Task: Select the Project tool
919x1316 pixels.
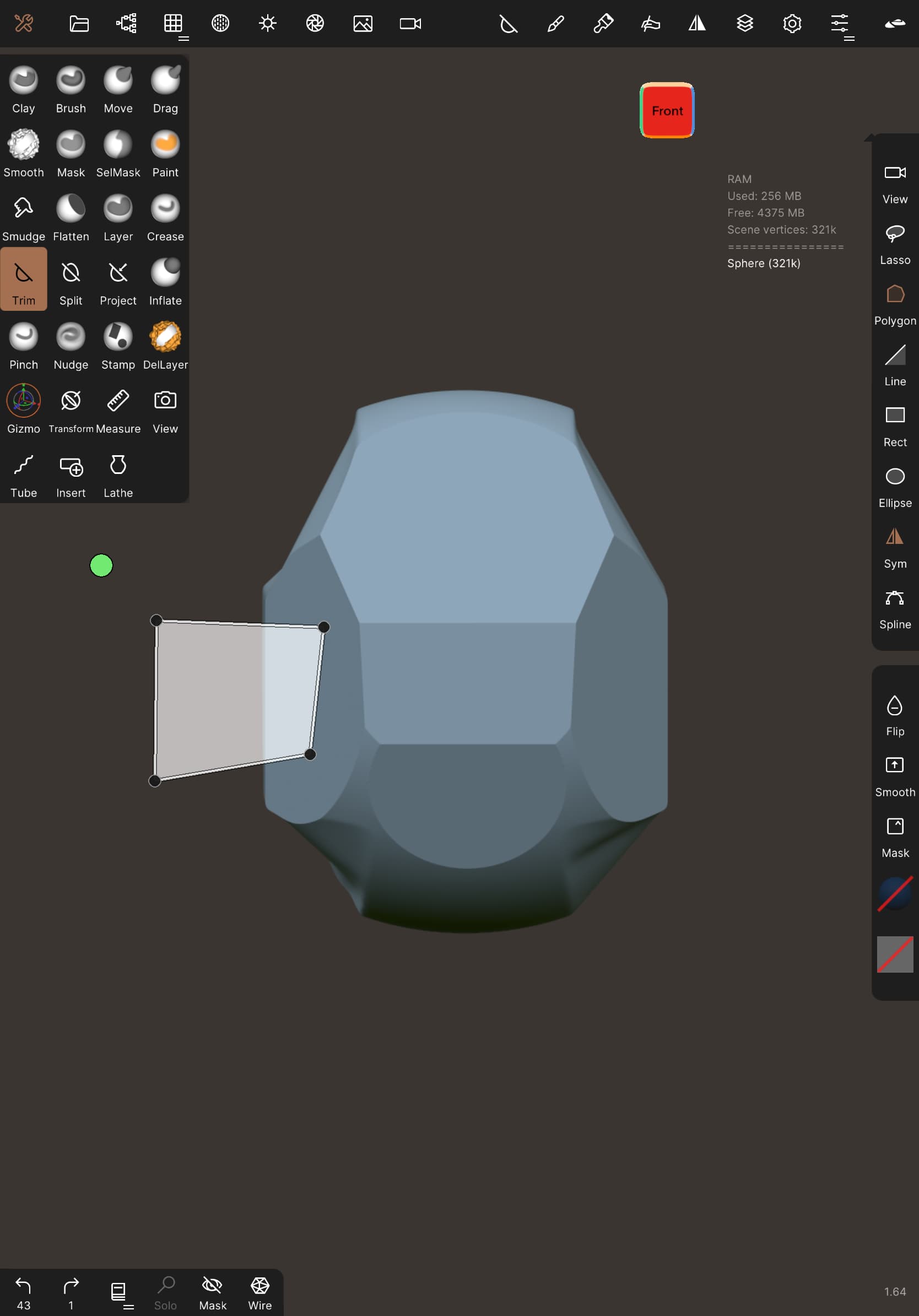Action: pyautogui.click(x=118, y=282)
